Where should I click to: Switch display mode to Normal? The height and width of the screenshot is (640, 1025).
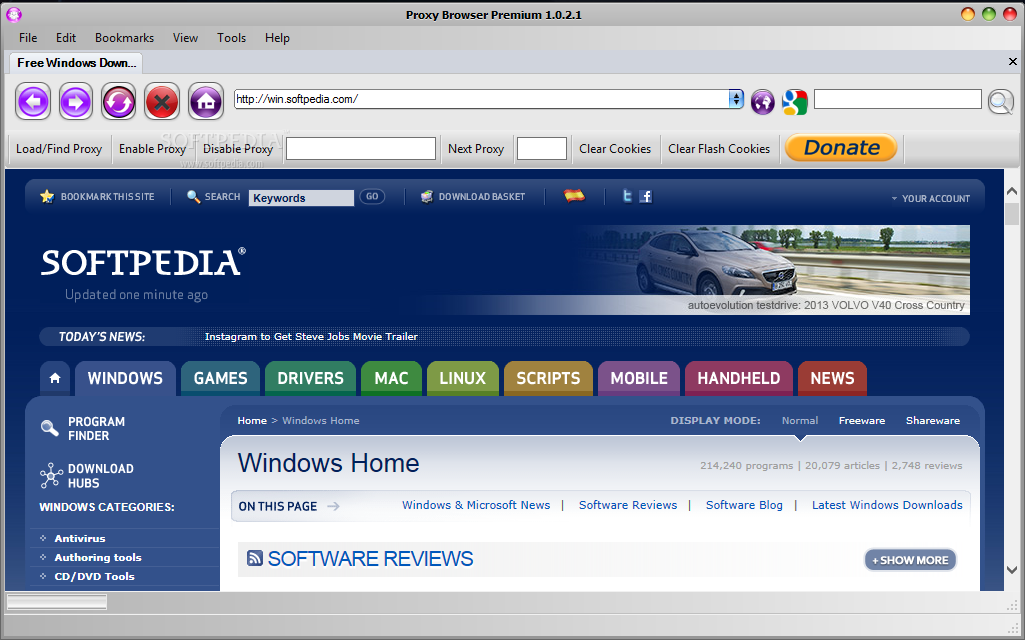tap(799, 420)
